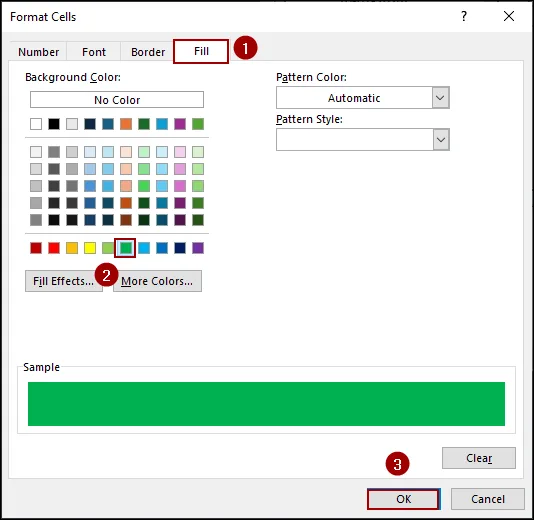Select purple standard color
Image resolution: width=534 pixels, height=520 pixels.
coord(198,248)
